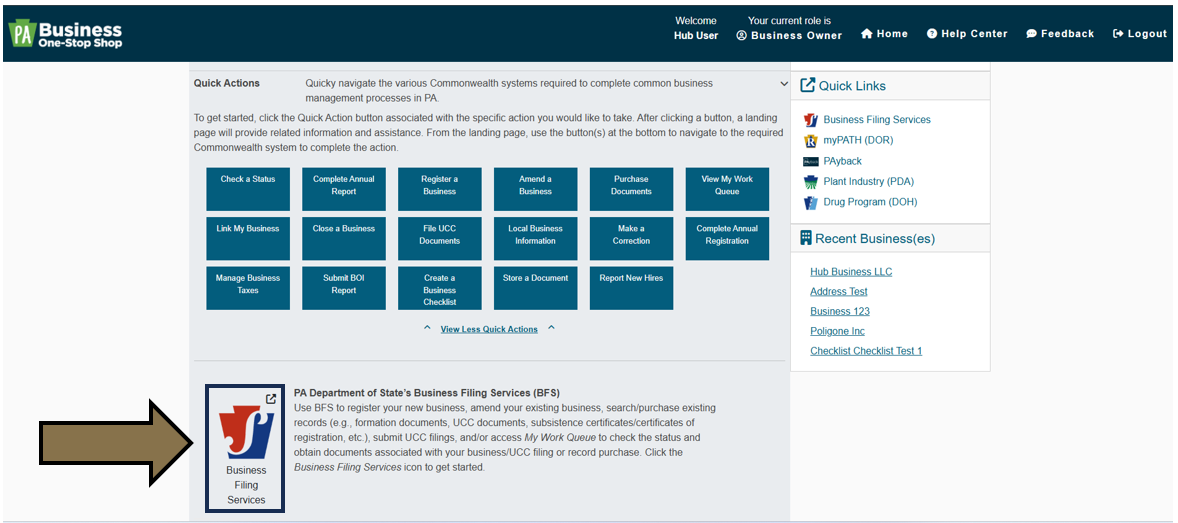Click the Logout arrow icon
The width and height of the screenshot is (1178, 523).
1118,34
